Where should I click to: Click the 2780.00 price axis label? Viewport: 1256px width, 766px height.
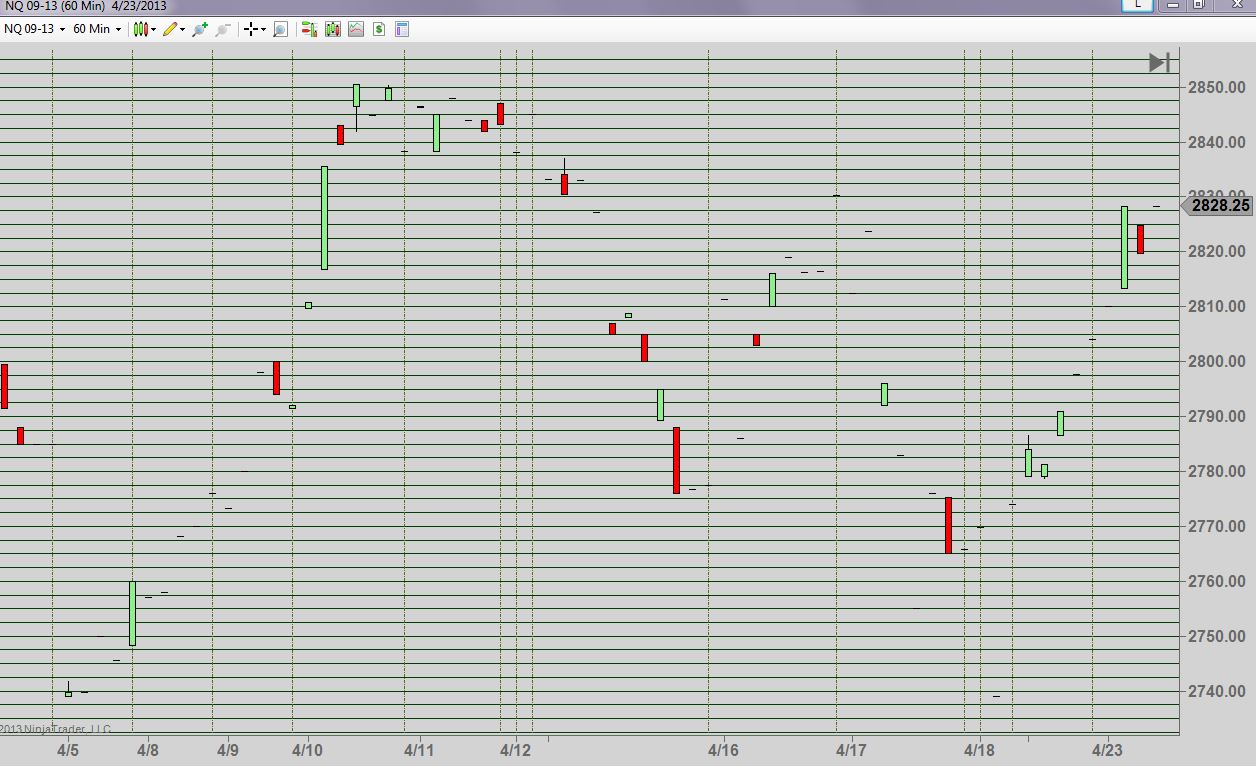coord(1217,471)
